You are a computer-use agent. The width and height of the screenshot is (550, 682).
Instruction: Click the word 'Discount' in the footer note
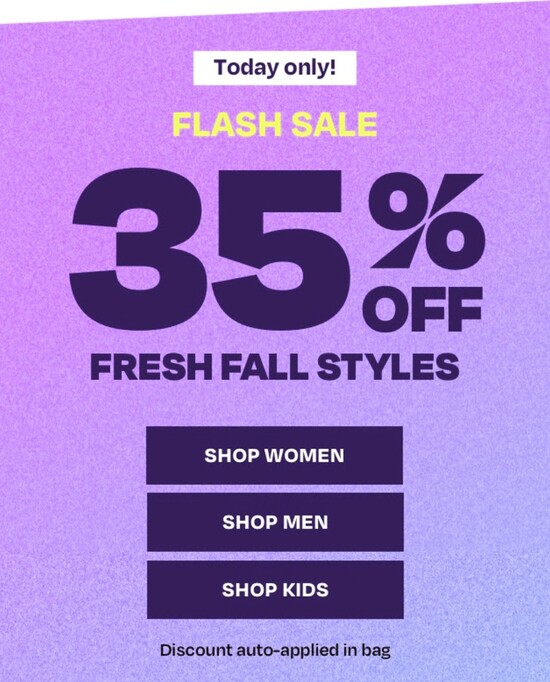(196, 650)
